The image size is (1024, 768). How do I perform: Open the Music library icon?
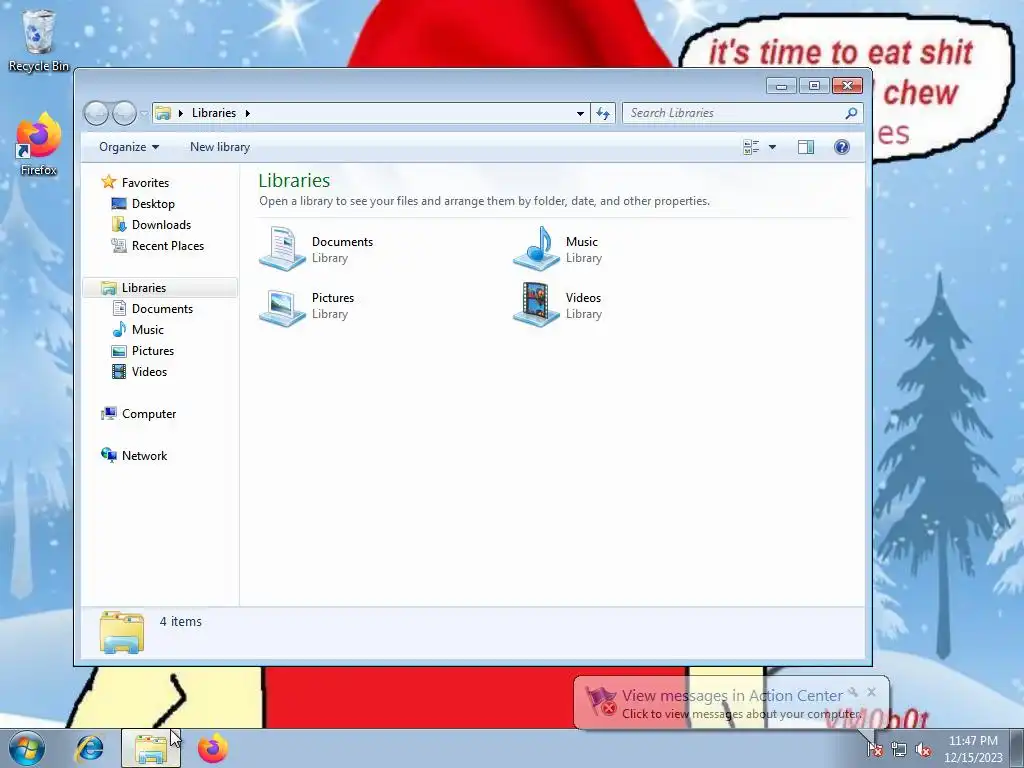(x=536, y=249)
